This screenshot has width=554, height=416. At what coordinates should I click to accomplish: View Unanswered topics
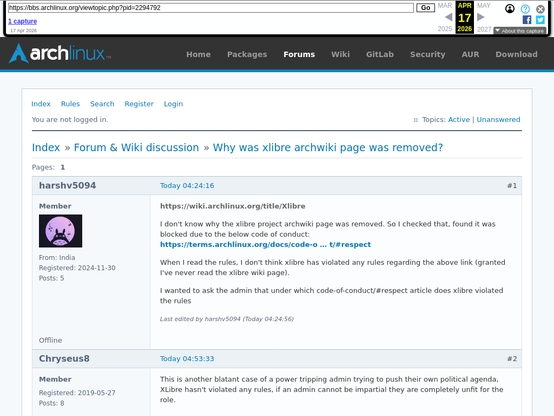[498, 119]
